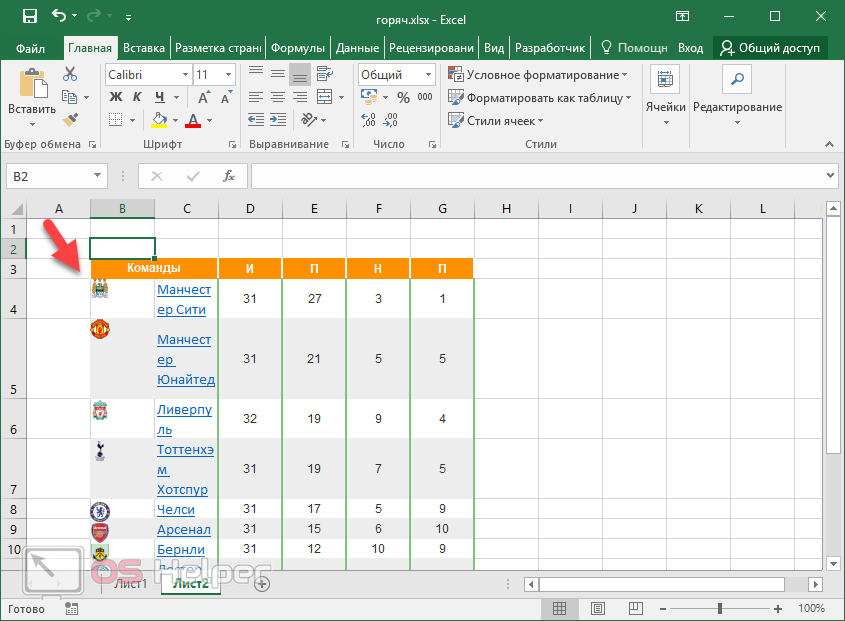The image size is (845, 621).
Task: Add a new sheet with the plus icon
Action: (x=262, y=583)
